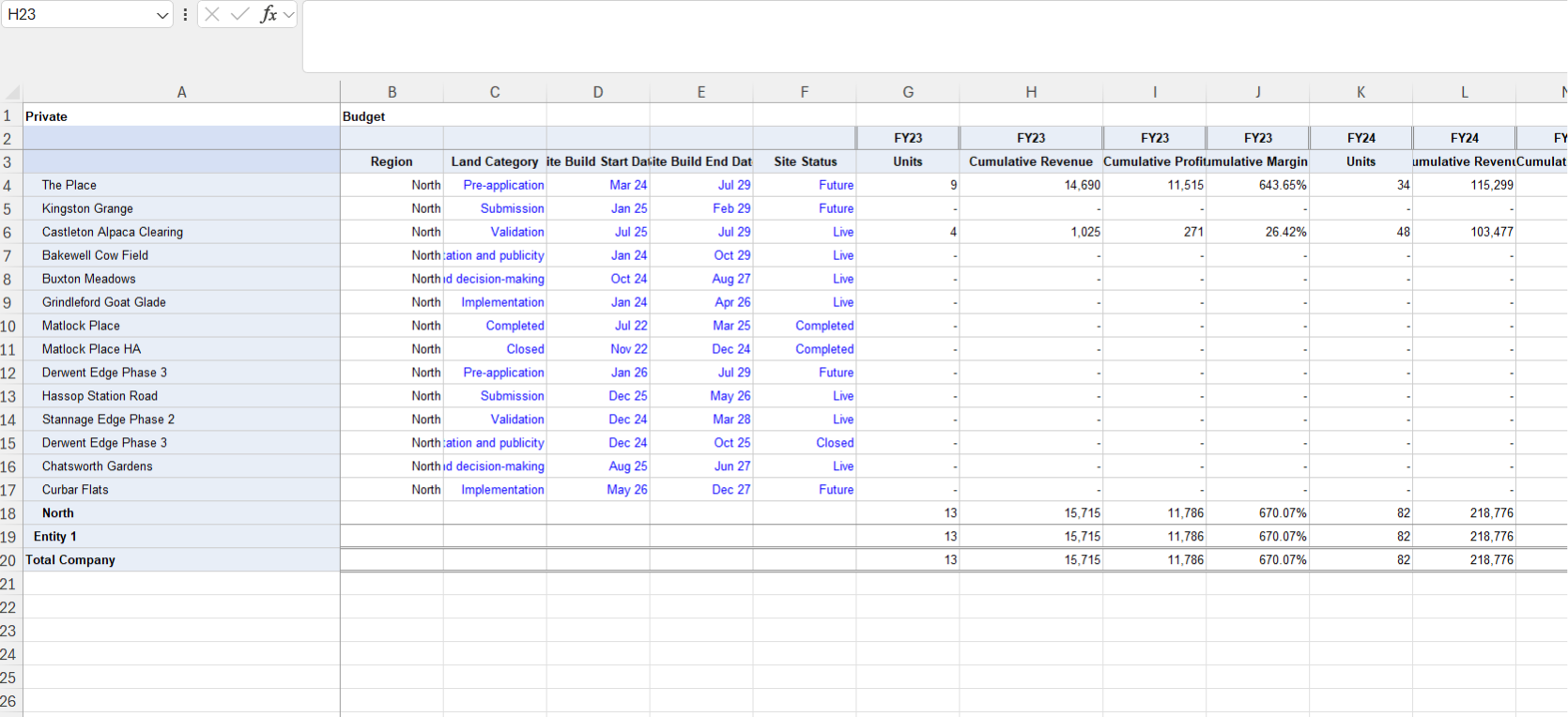Select the "Hassop Station Road" cell

tap(181, 396)
